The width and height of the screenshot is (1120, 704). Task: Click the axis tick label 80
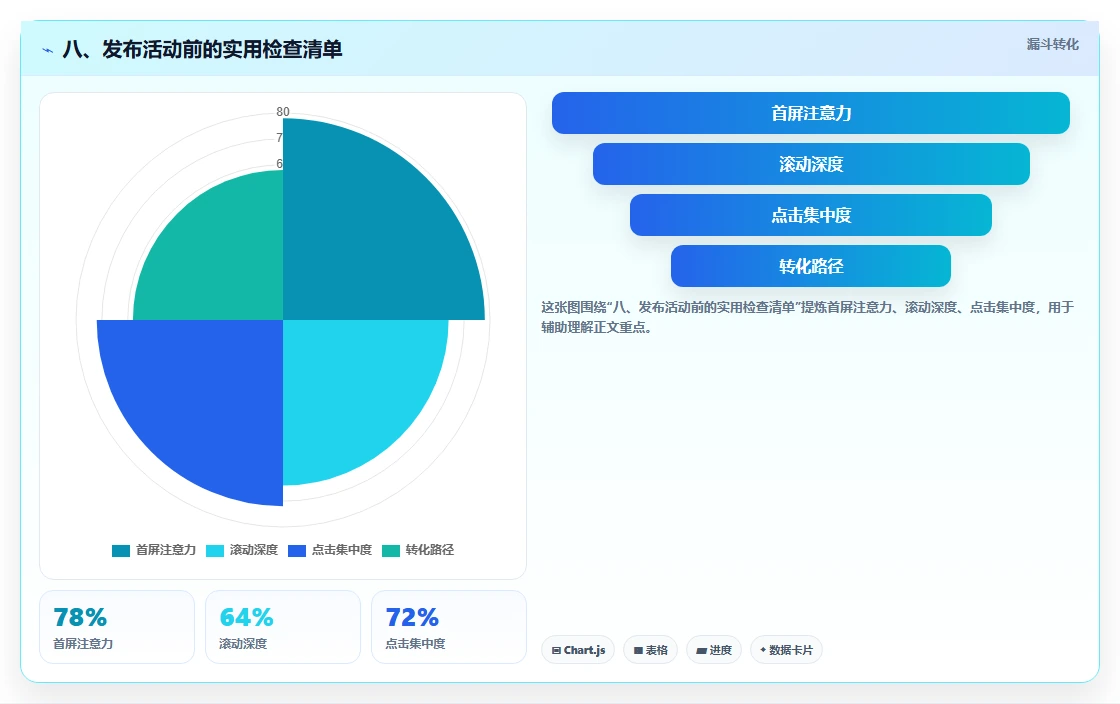[x=283, y=111]
